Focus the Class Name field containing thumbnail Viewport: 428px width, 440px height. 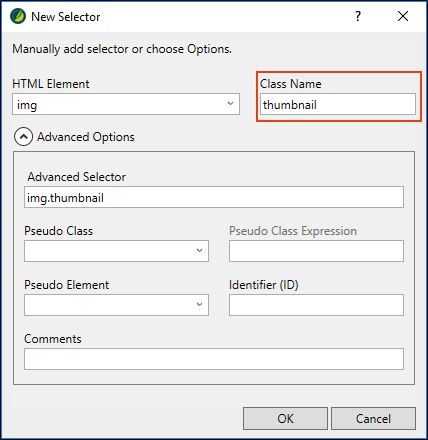pyautogui.click(x=338, y=104)
